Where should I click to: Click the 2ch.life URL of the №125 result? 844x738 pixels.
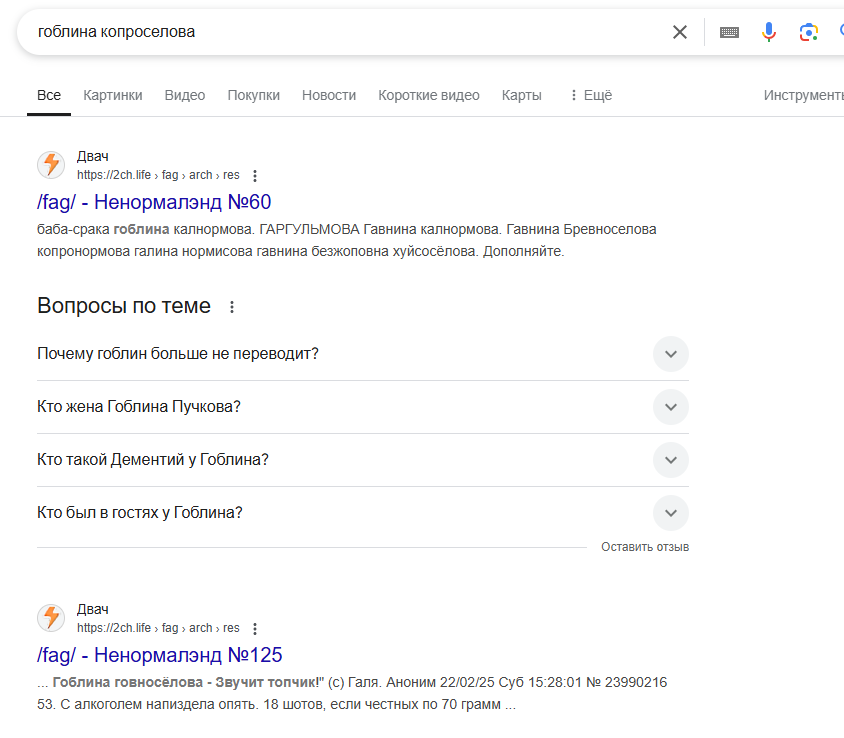click(158, 628)
